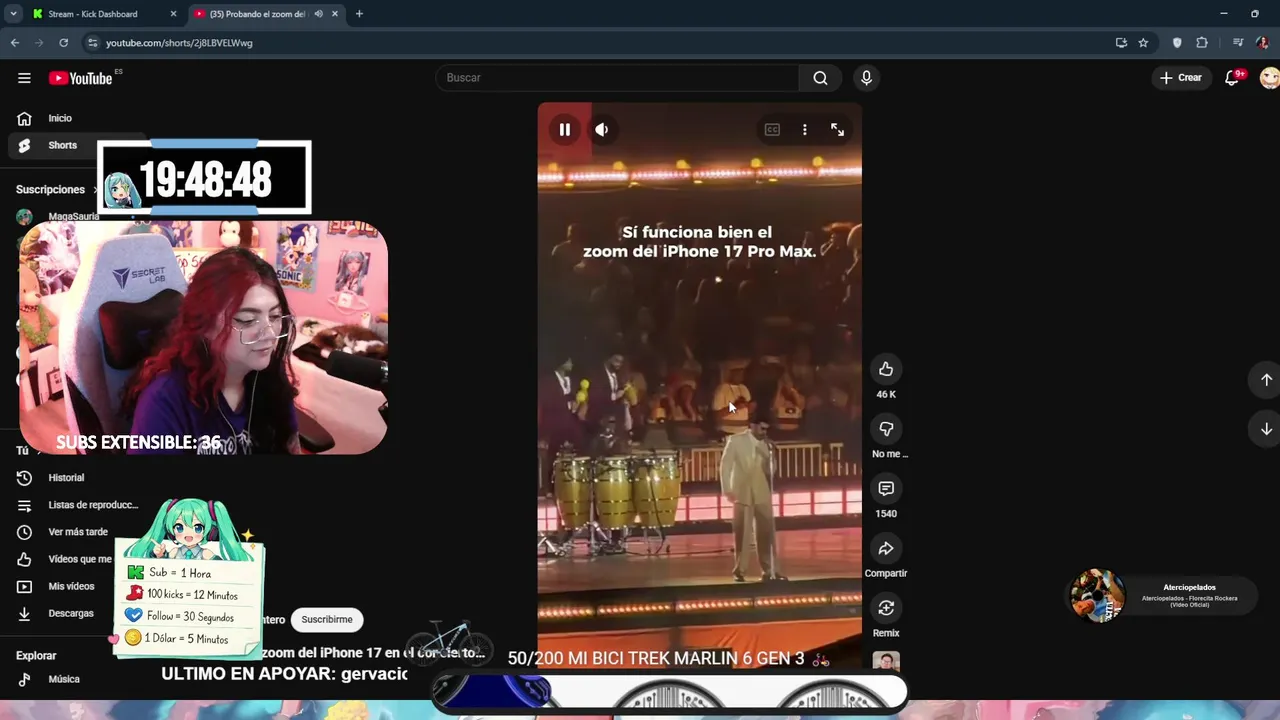Close the Kick Dashboard tab
Image resolution: width=1280 pixels, height=720 pixels.
tap(173, 14)
